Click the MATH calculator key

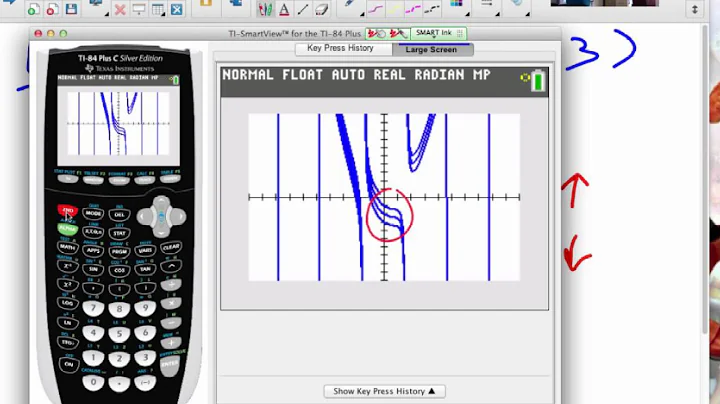(68, 247)
